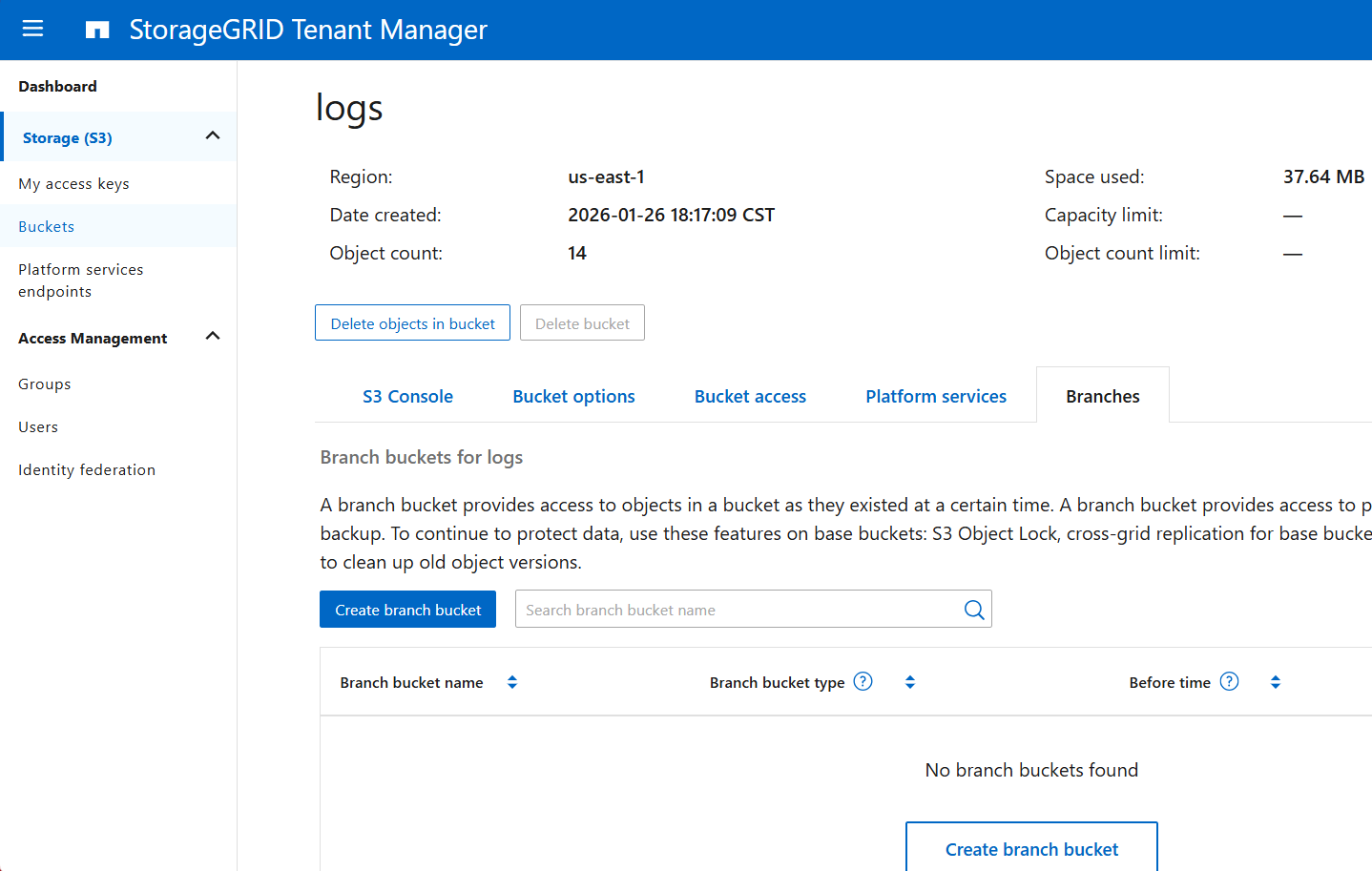
Task: Open My access keys page
Action: (73, 184)
